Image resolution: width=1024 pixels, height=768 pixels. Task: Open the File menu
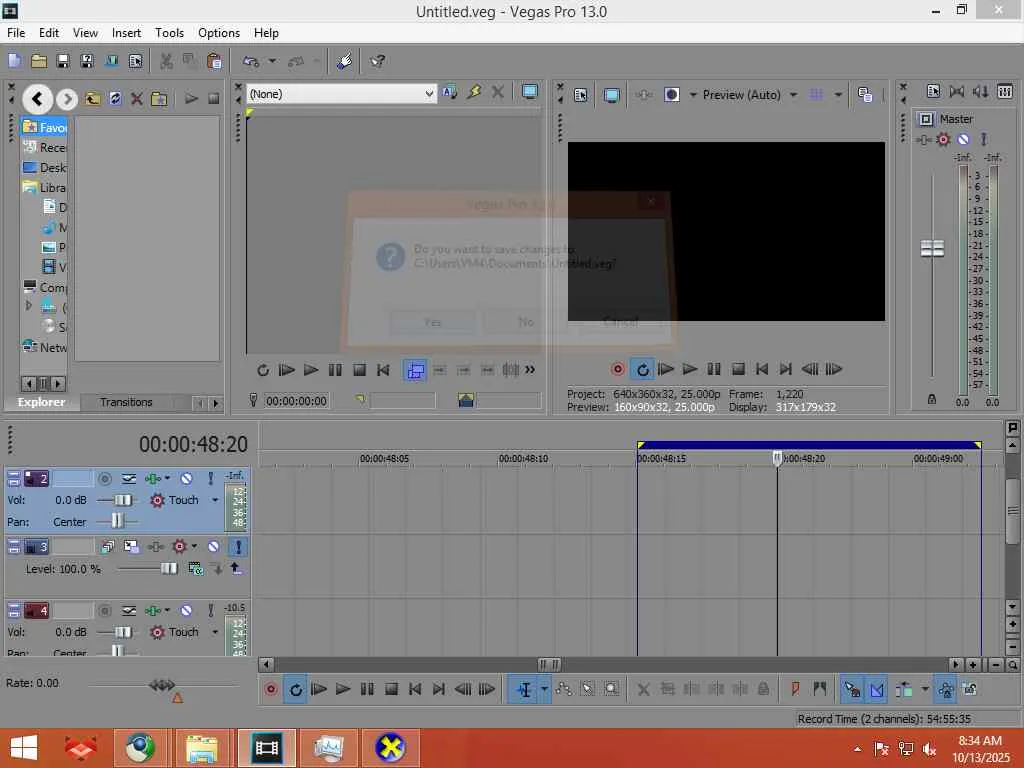pyautogui.click(x=16, y=33)
